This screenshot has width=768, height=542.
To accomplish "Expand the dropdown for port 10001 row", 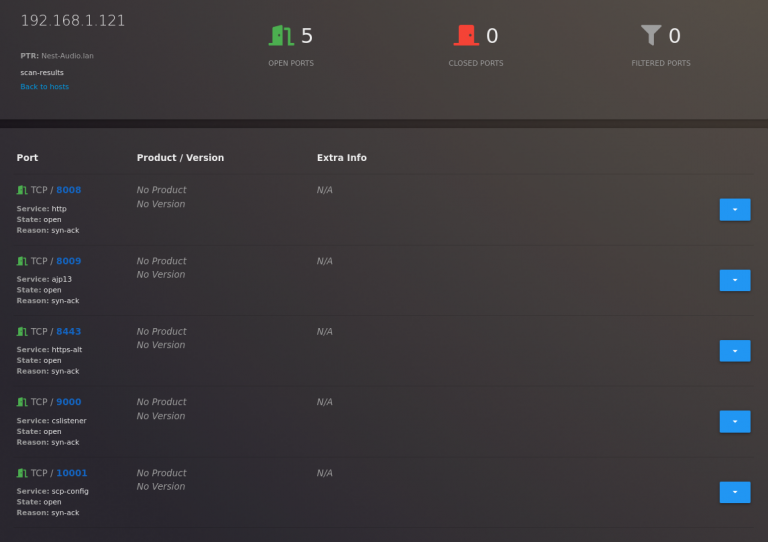I will tap(734, 492).
